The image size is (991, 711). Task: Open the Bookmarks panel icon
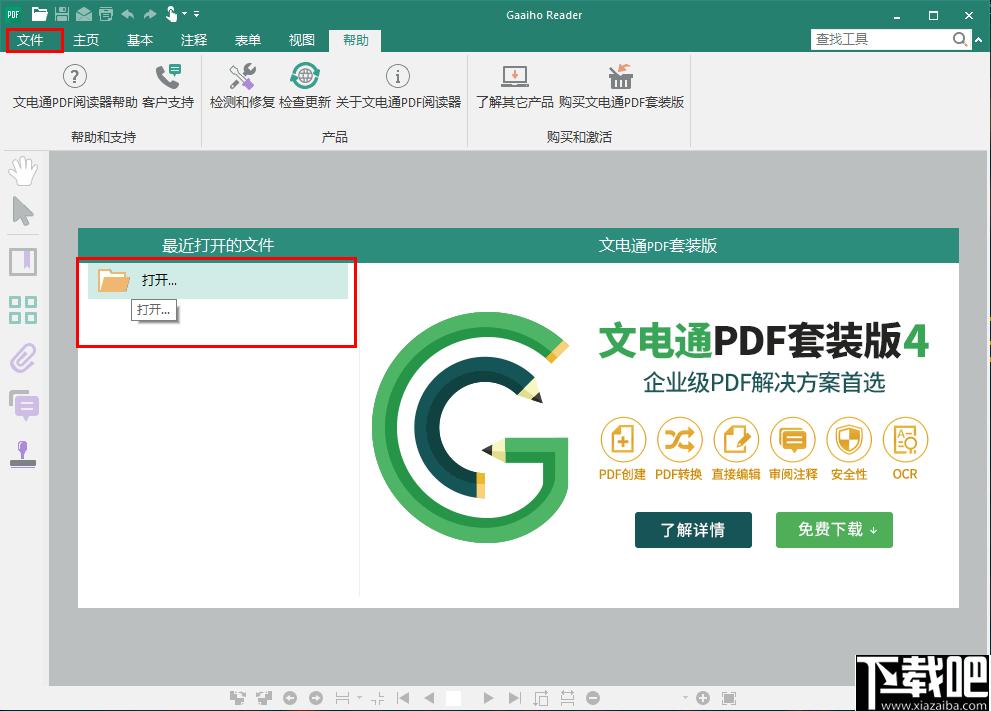pyautogui.click(x=23, y=262)
